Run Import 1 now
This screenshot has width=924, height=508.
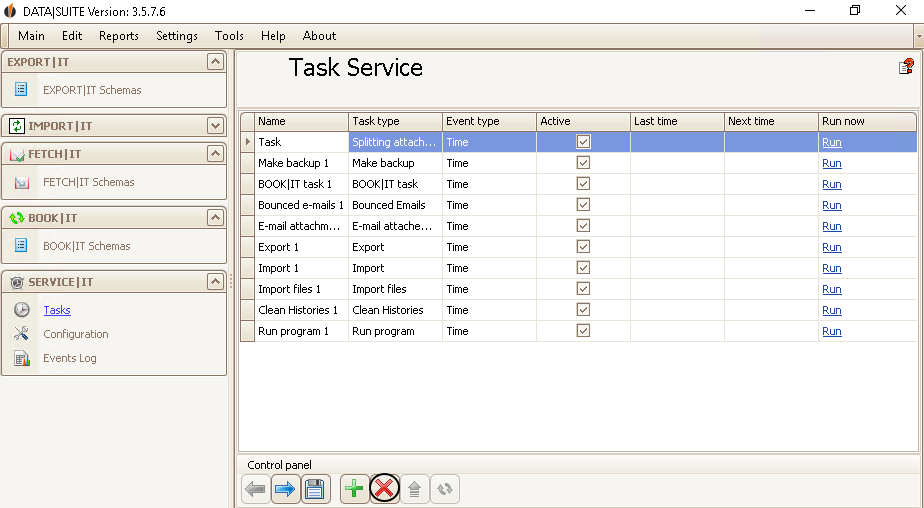pyautogui.click(x=831, y=268)
